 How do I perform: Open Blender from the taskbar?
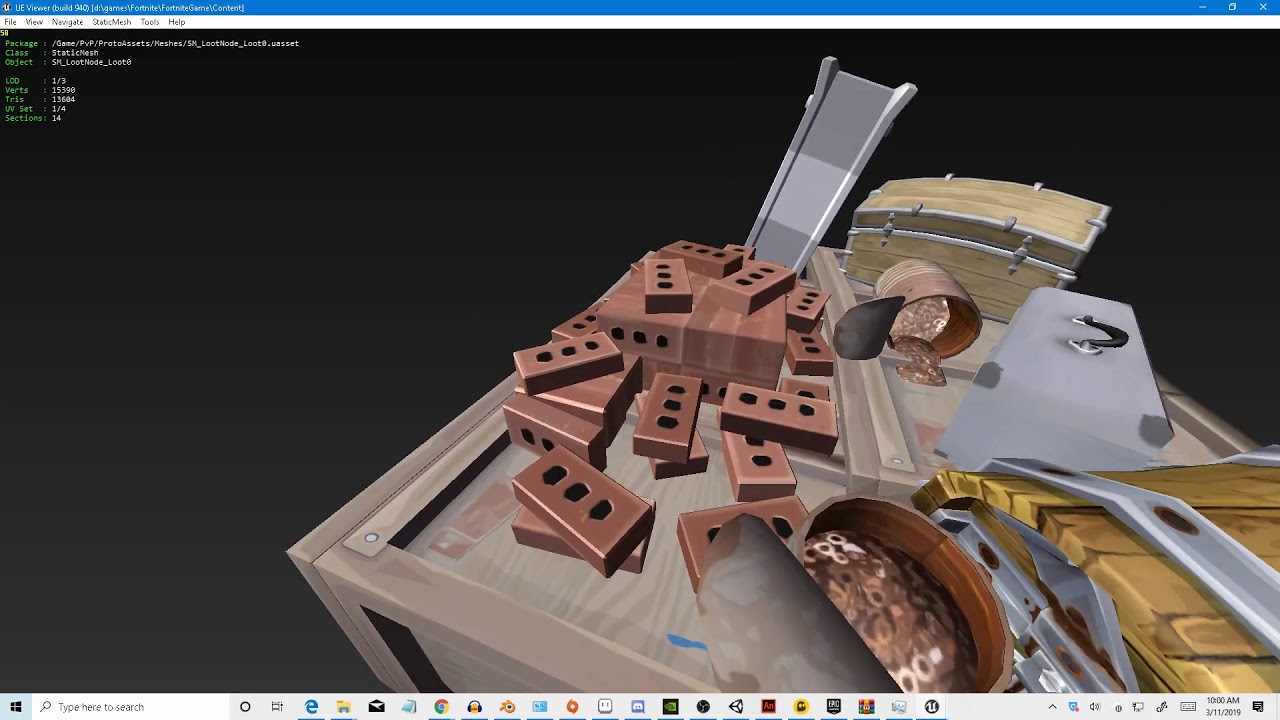pos(507,707)
